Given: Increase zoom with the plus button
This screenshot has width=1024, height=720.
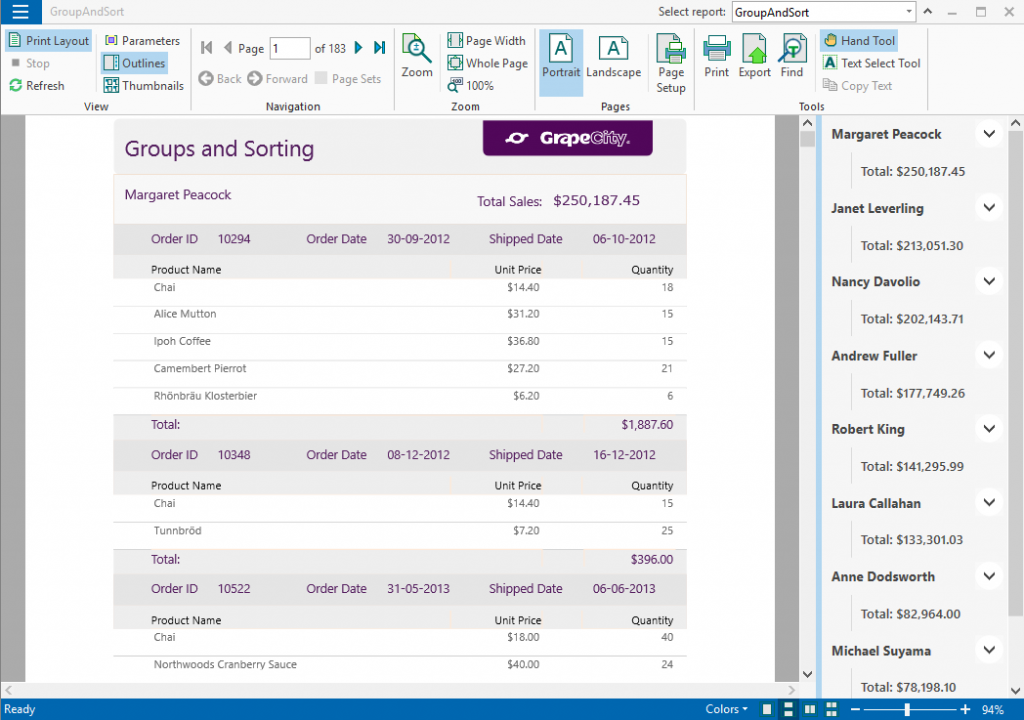Looking at the screenshot, I should click(965, 710).
